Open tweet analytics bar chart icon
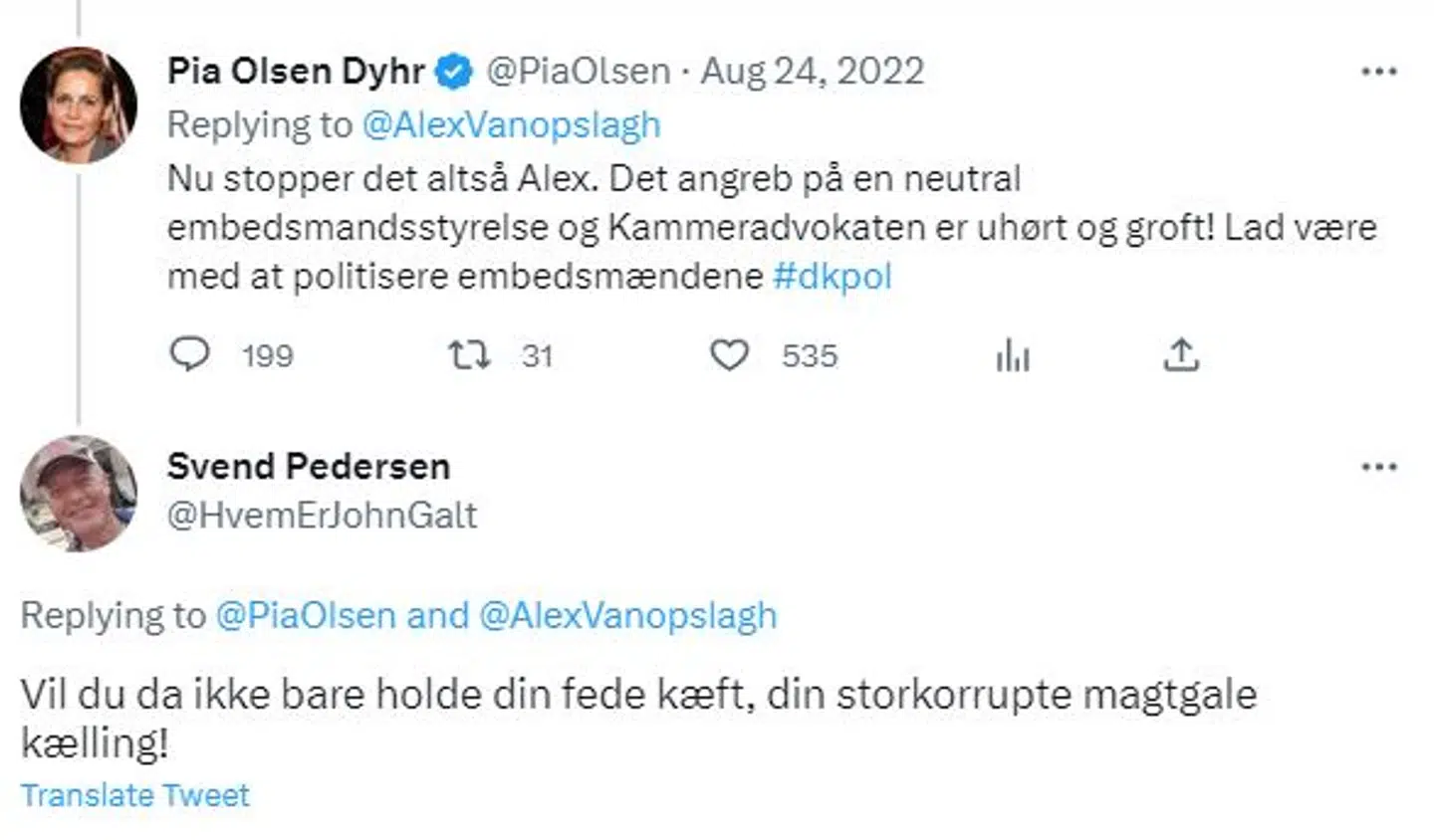Screen dimensions: 1434x840 tap(1012, 355)
